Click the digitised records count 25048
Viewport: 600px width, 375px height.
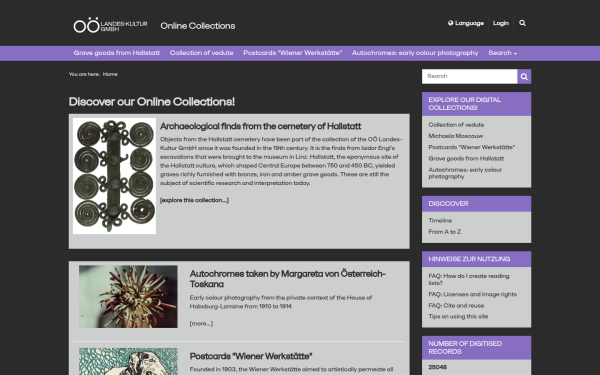click(437, 367)
